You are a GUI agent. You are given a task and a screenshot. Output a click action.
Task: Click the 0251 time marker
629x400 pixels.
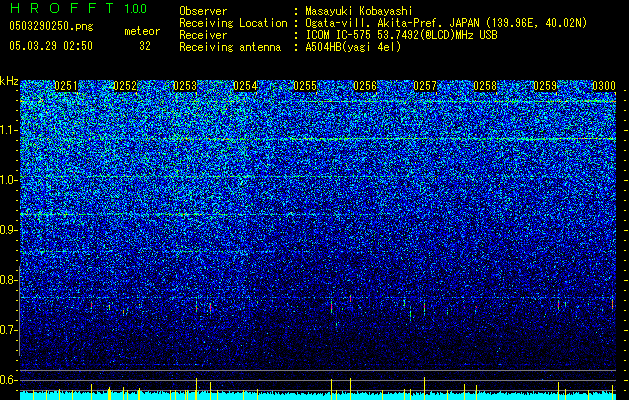(x=66, y=86)
